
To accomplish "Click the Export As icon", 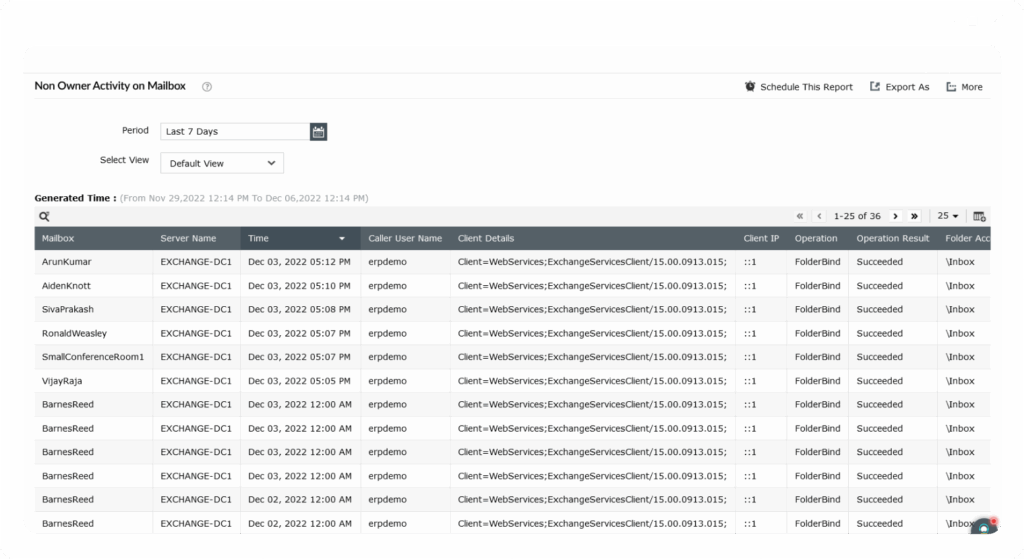I will click(874, 86).
